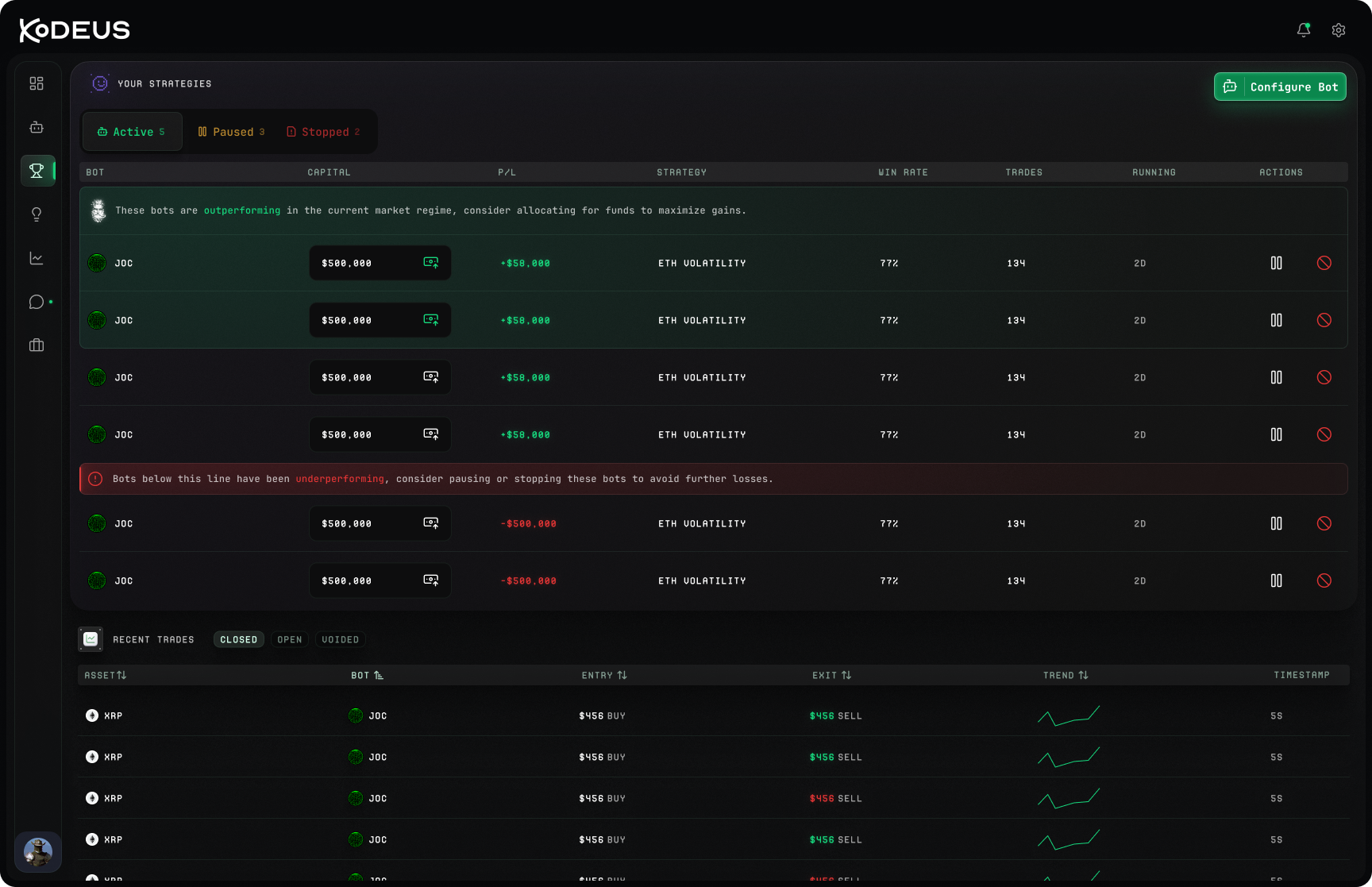The image size is (1372, 887).
Task: Click the Win Rate column header
Action: point(903,172)
